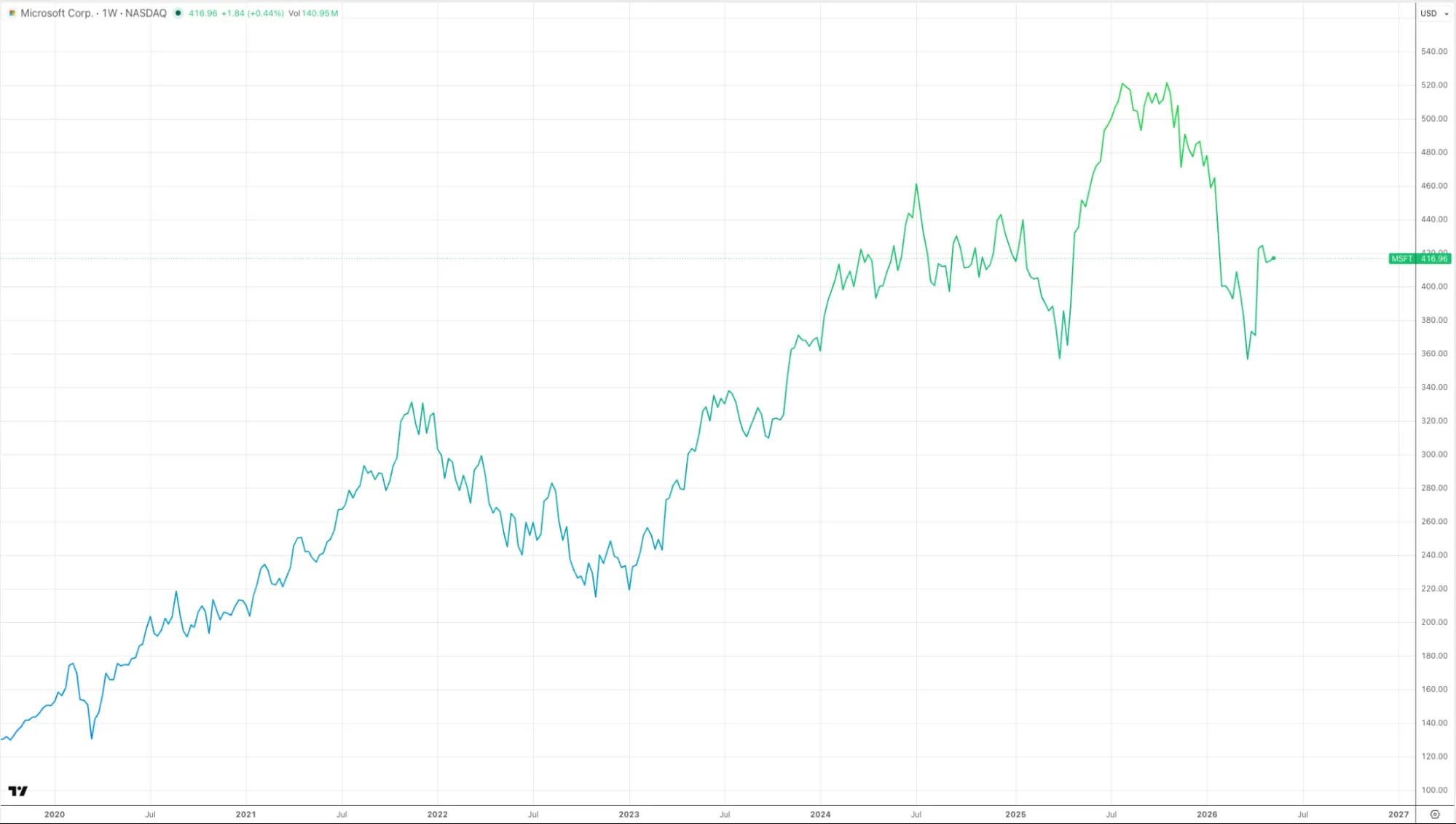Click the Microsoft logo icon in the chart legend
The height and width of the screenshot is (824, 1456).
pyautogui.click(x=12, y=13)
